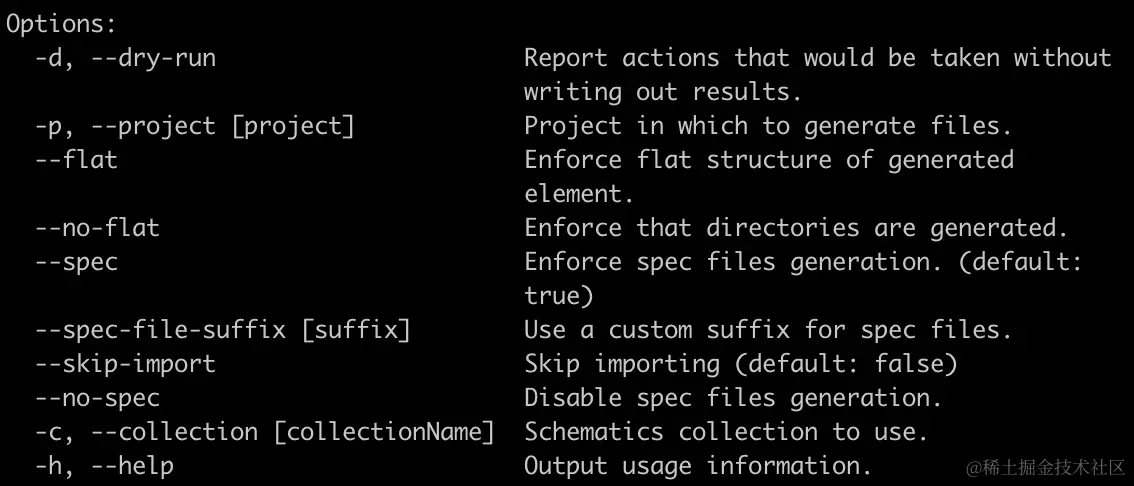Select the --skip-import option flag
1134x486 pixels.
pos(126,364)
